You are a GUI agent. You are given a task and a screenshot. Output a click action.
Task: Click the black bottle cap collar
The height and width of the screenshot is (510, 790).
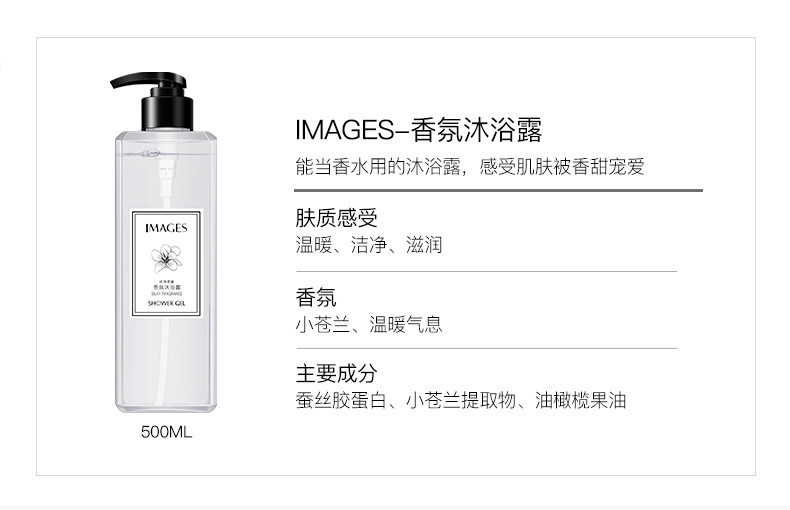coord(167,112)
